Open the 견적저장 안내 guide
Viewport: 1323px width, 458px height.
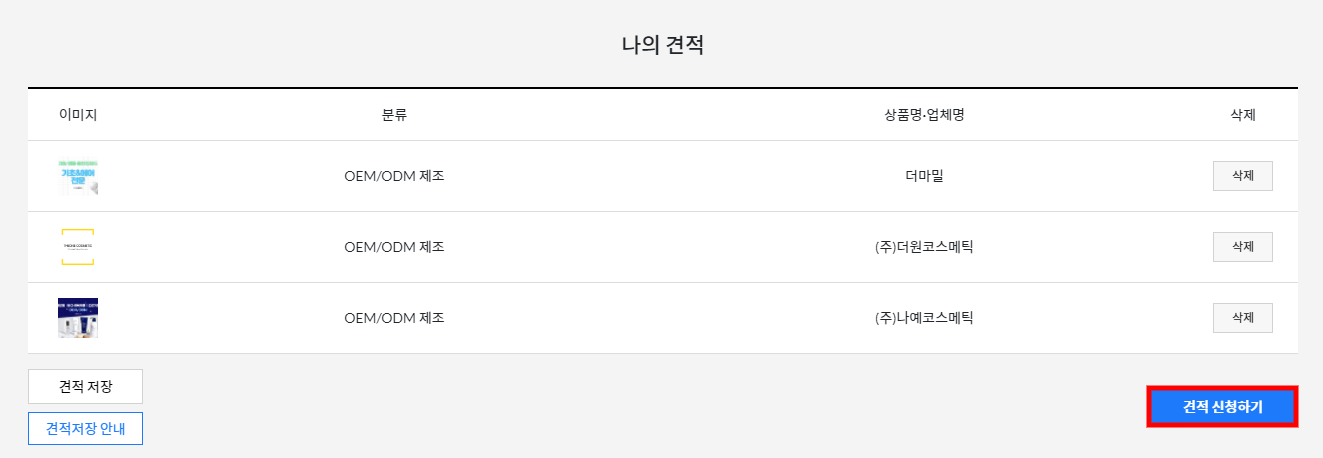[x=85, y=428]
